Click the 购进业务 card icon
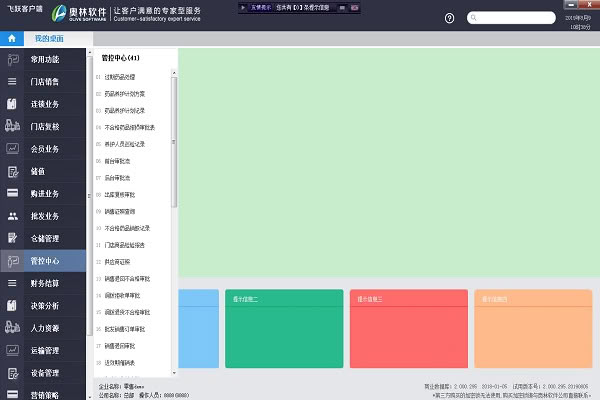Viewport: 600px width, 400px height. 13,193
